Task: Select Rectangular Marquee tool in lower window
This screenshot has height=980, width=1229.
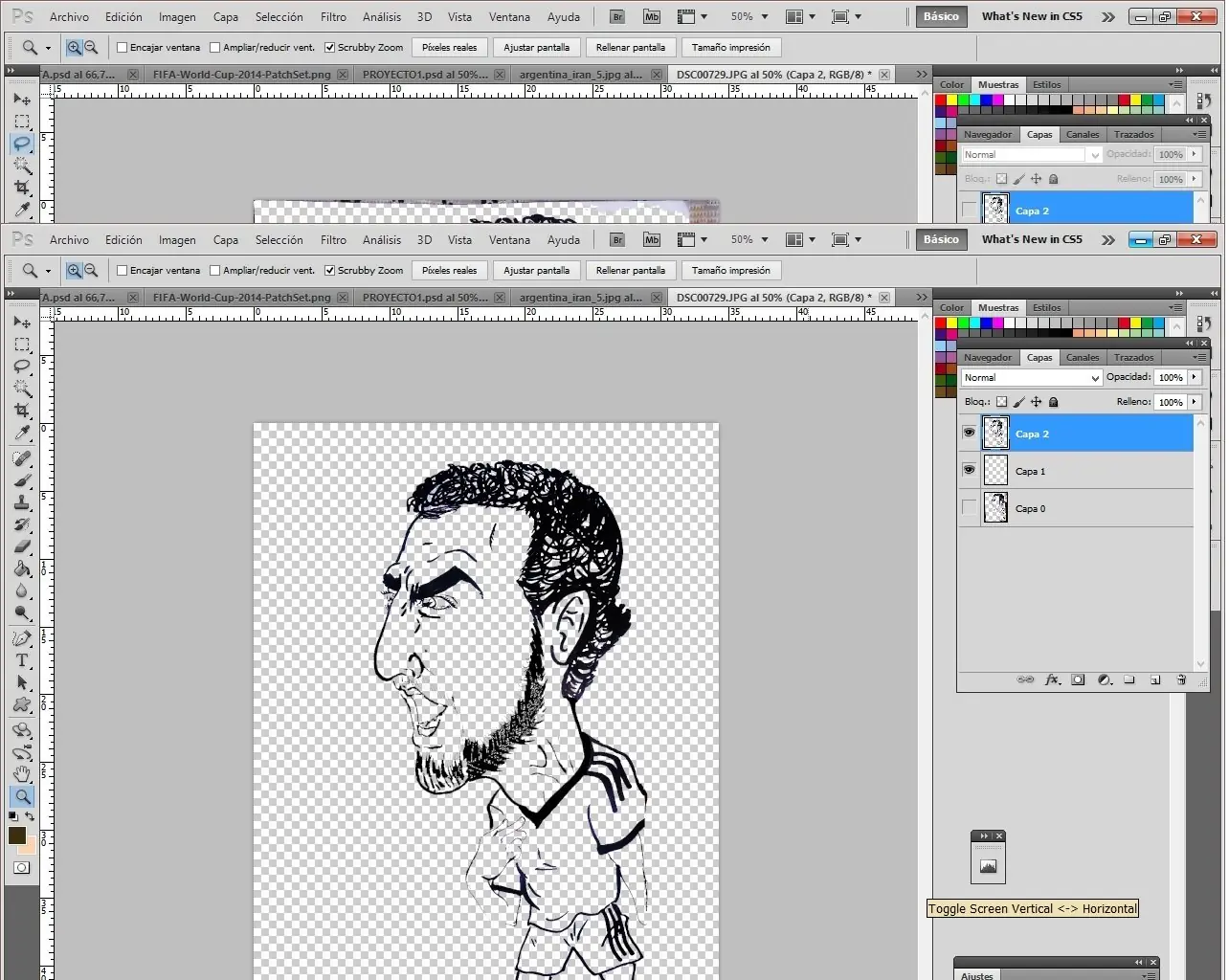Action: [22, 345]
